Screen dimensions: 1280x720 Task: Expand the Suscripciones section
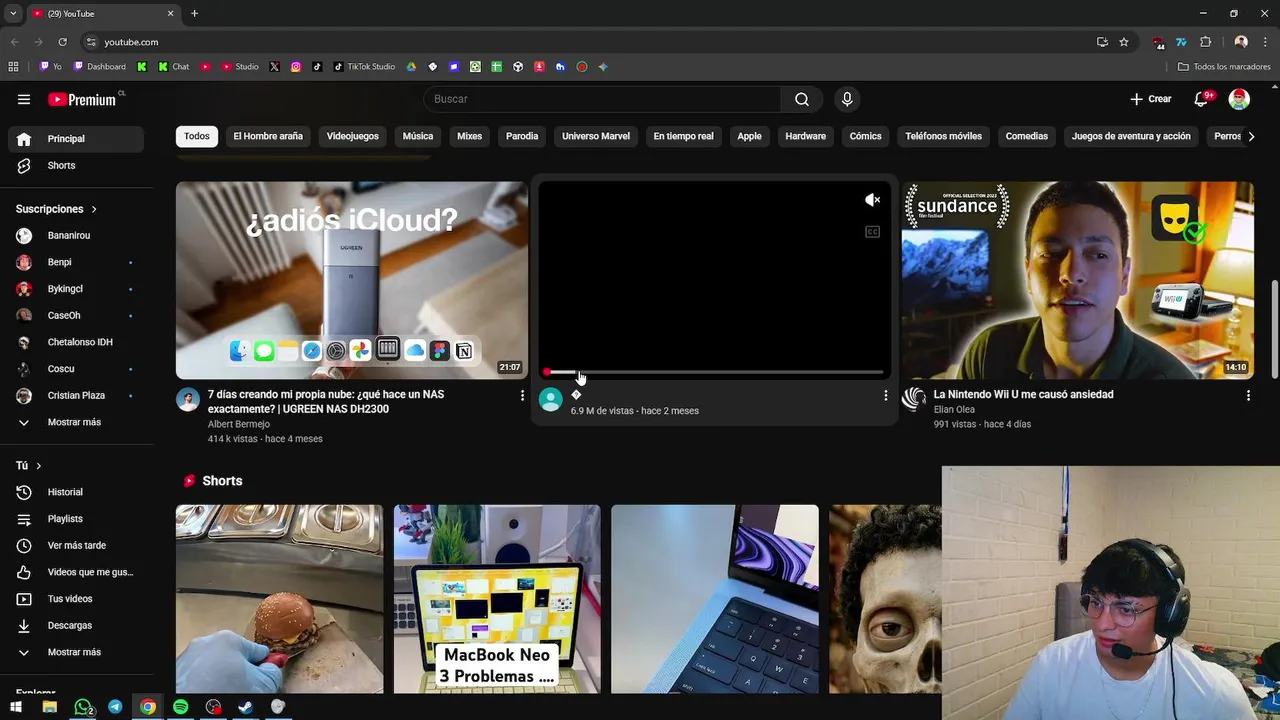56,209
